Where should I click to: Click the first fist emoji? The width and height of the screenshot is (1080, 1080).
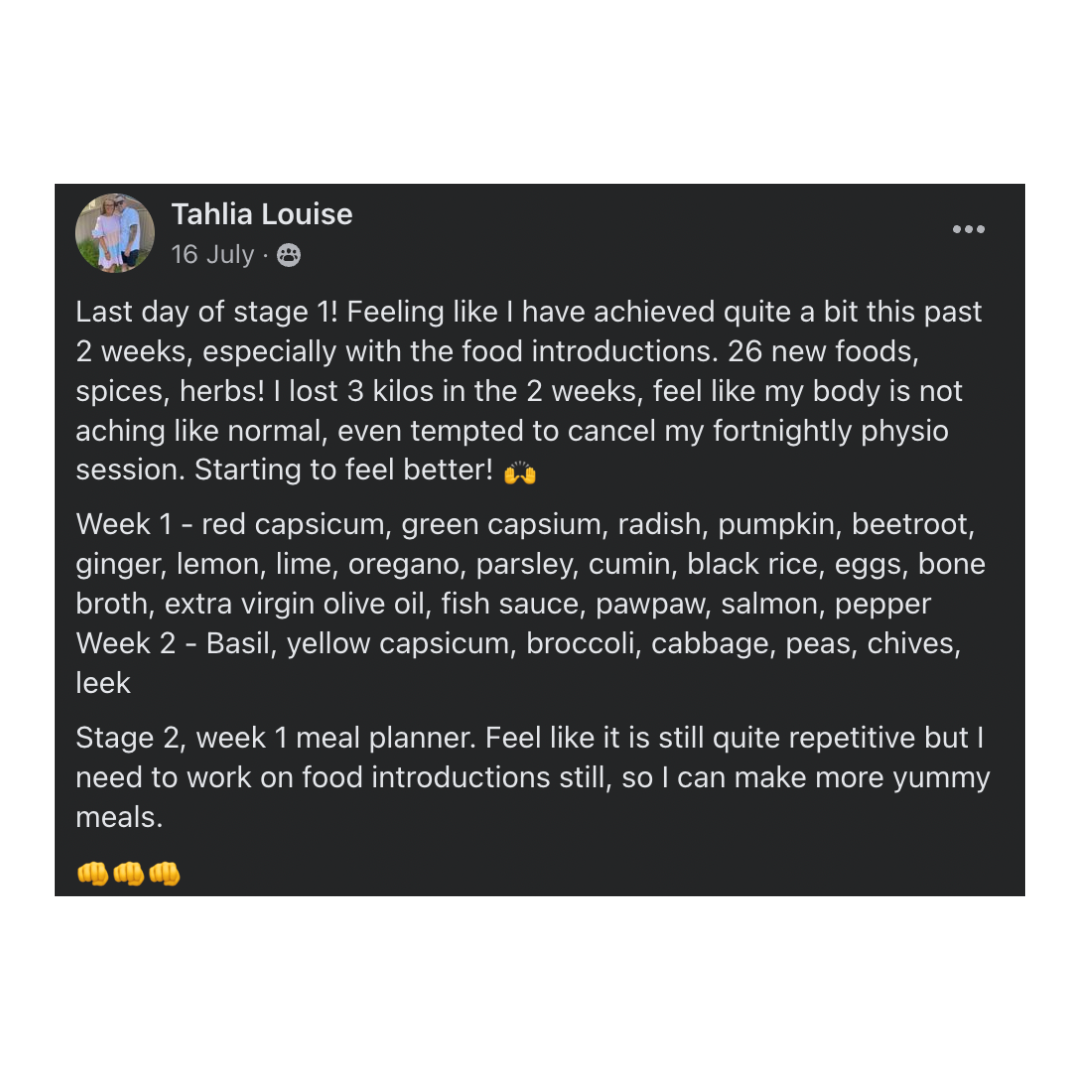point(92,874)
